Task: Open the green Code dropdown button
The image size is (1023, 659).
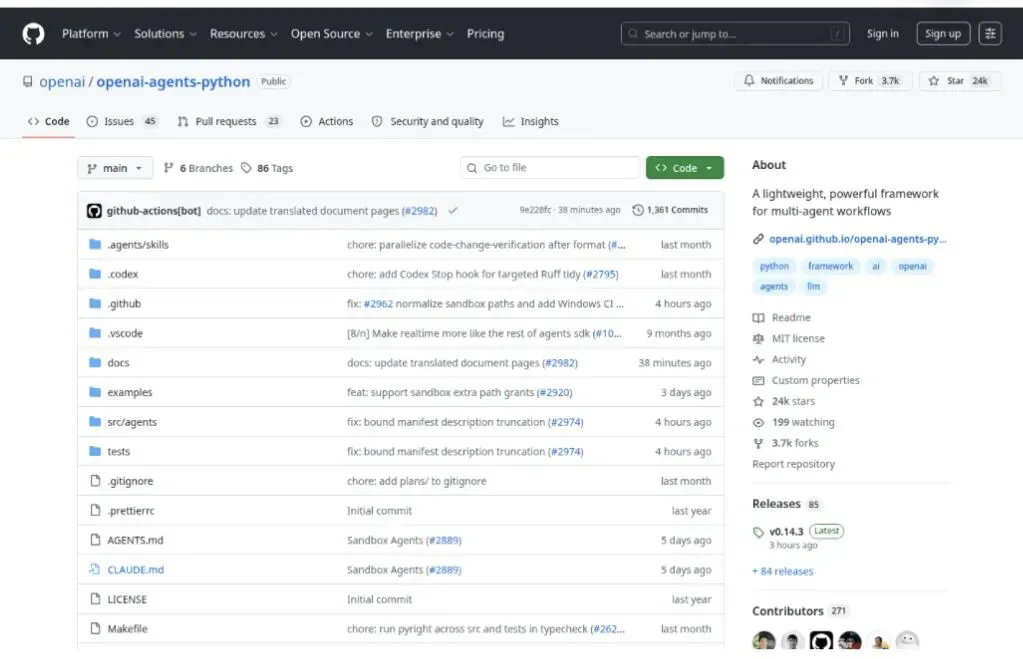Action: pyautogui.click(x=684, y=168)
